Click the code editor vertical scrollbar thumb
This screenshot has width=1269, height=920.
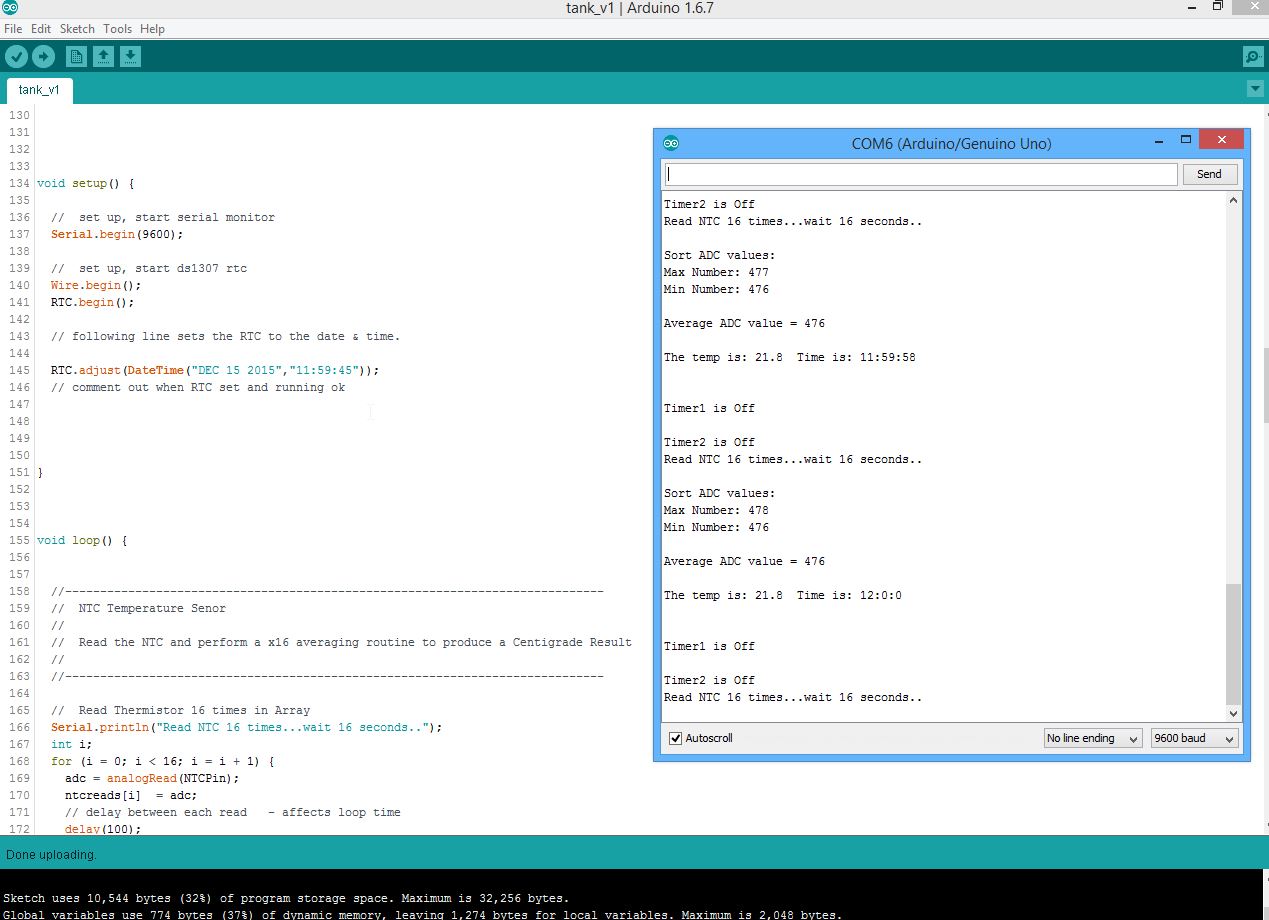pyautogui.click(x=1264, y=385)
